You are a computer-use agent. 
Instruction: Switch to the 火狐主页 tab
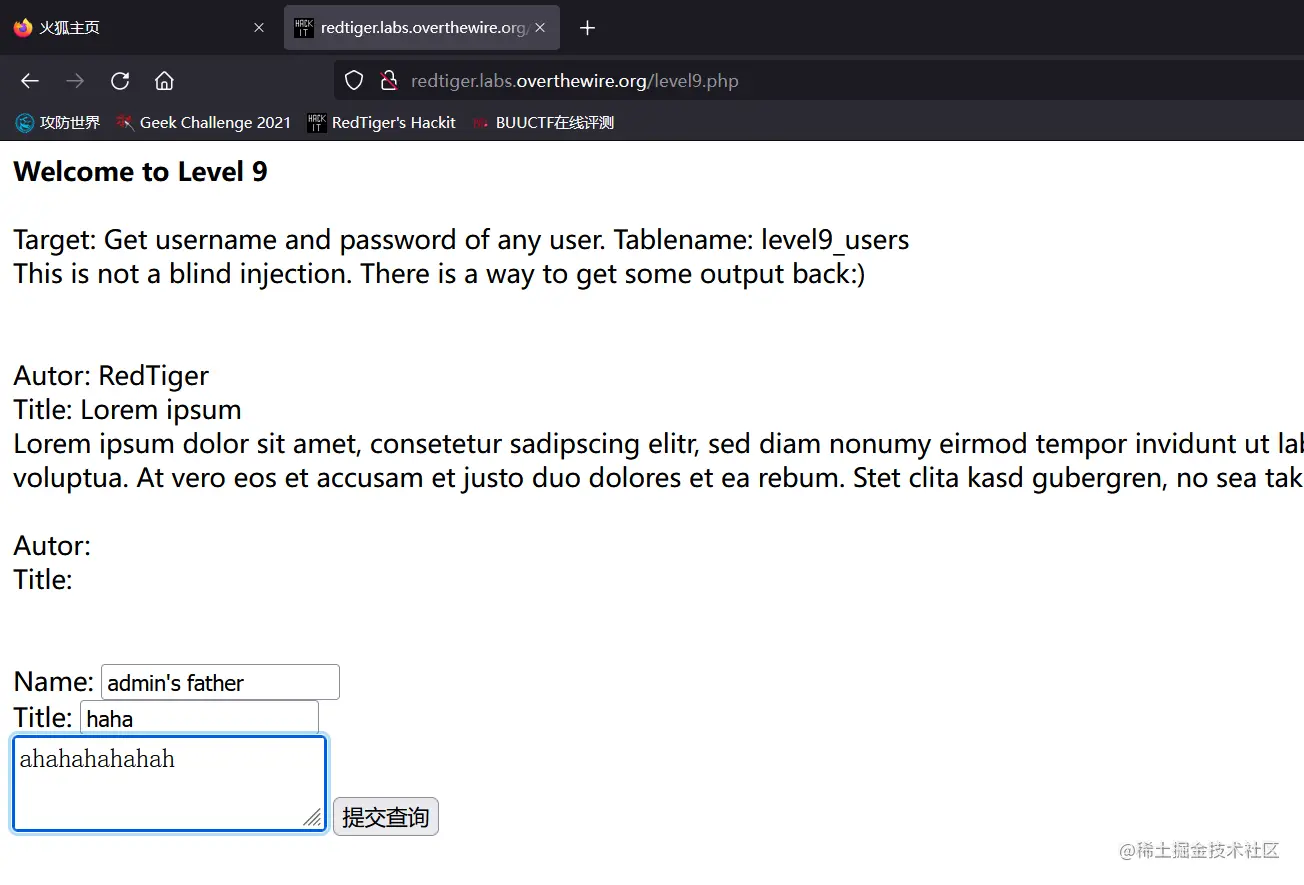coord(130,28)
